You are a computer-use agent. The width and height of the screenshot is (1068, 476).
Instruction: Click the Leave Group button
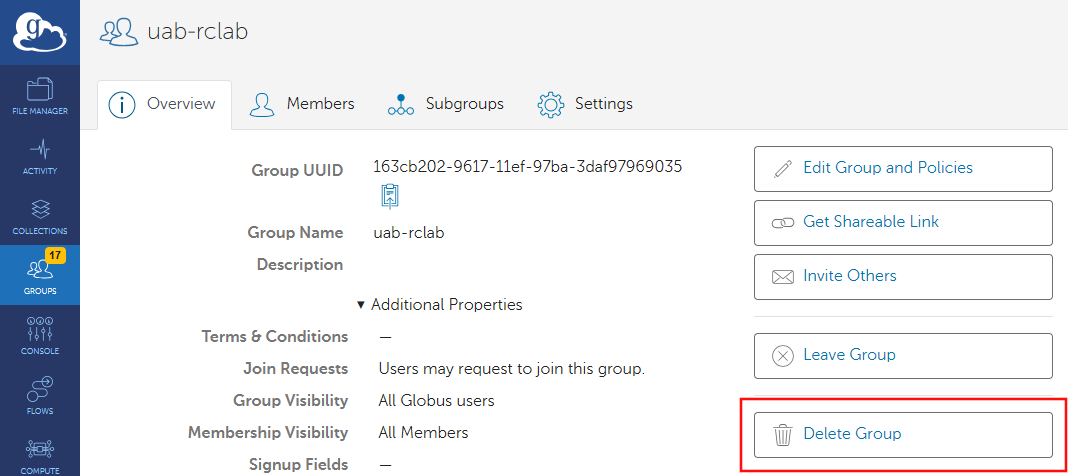coord(902,355)
